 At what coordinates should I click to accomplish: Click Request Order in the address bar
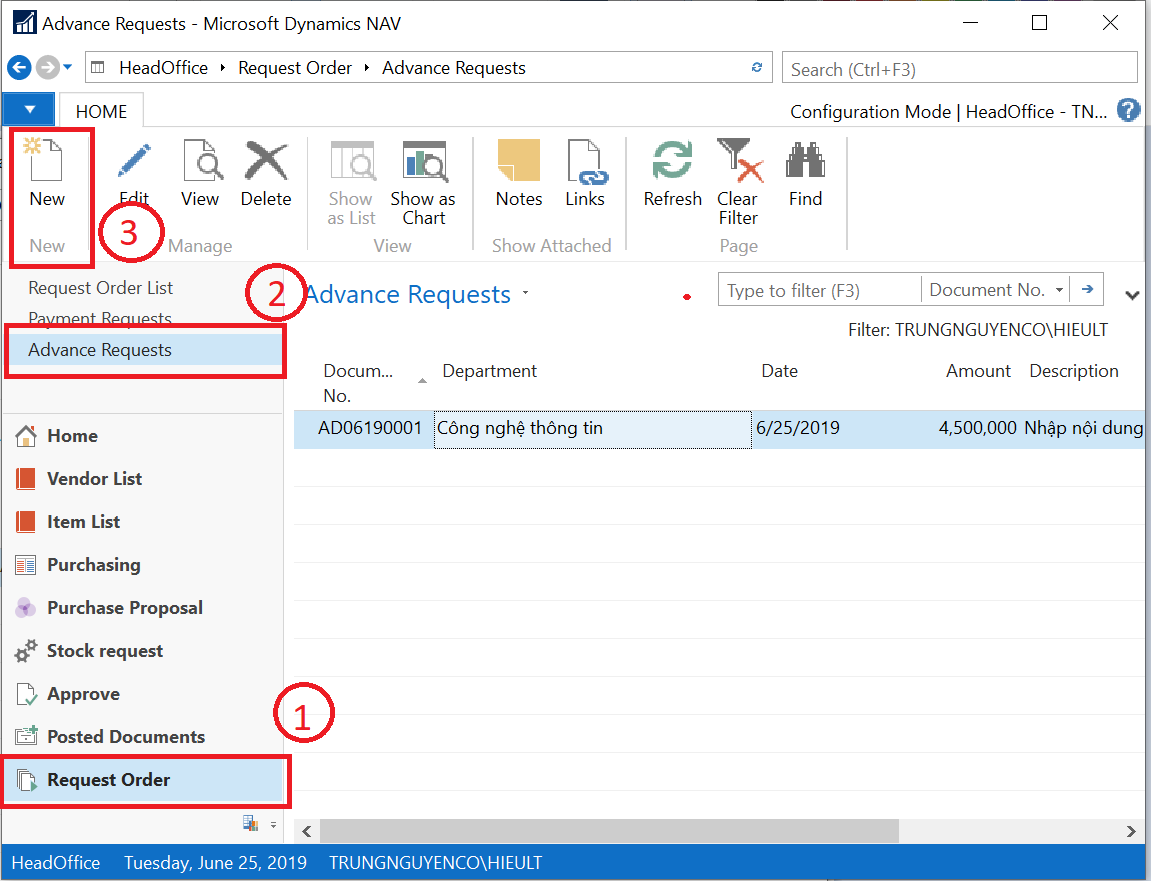click(295, 68)
